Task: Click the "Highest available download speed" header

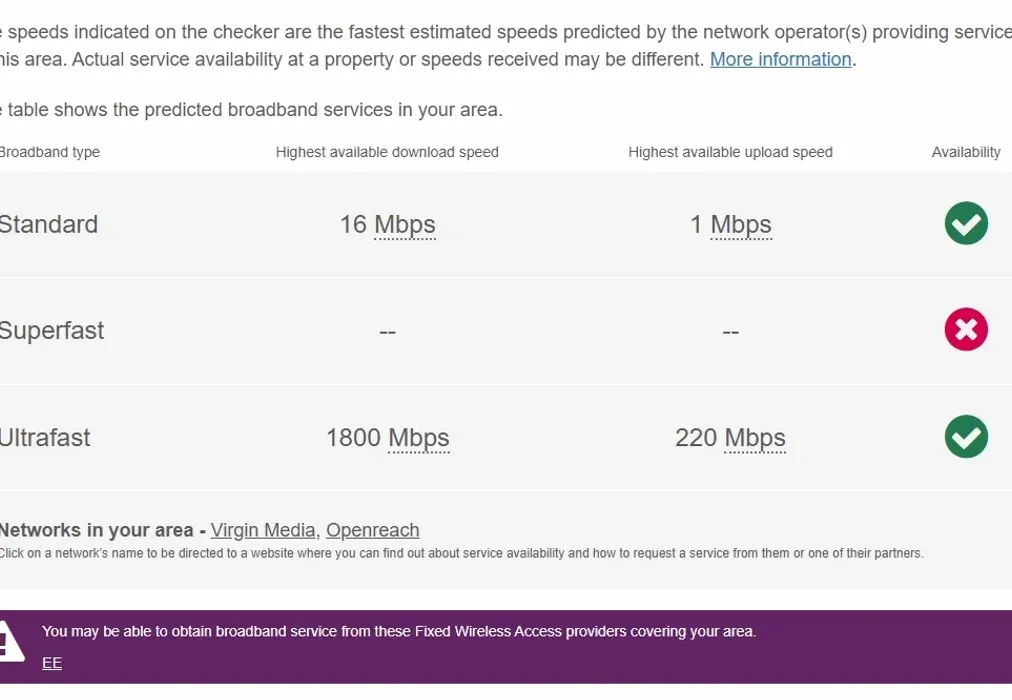Action: [387, 151]
